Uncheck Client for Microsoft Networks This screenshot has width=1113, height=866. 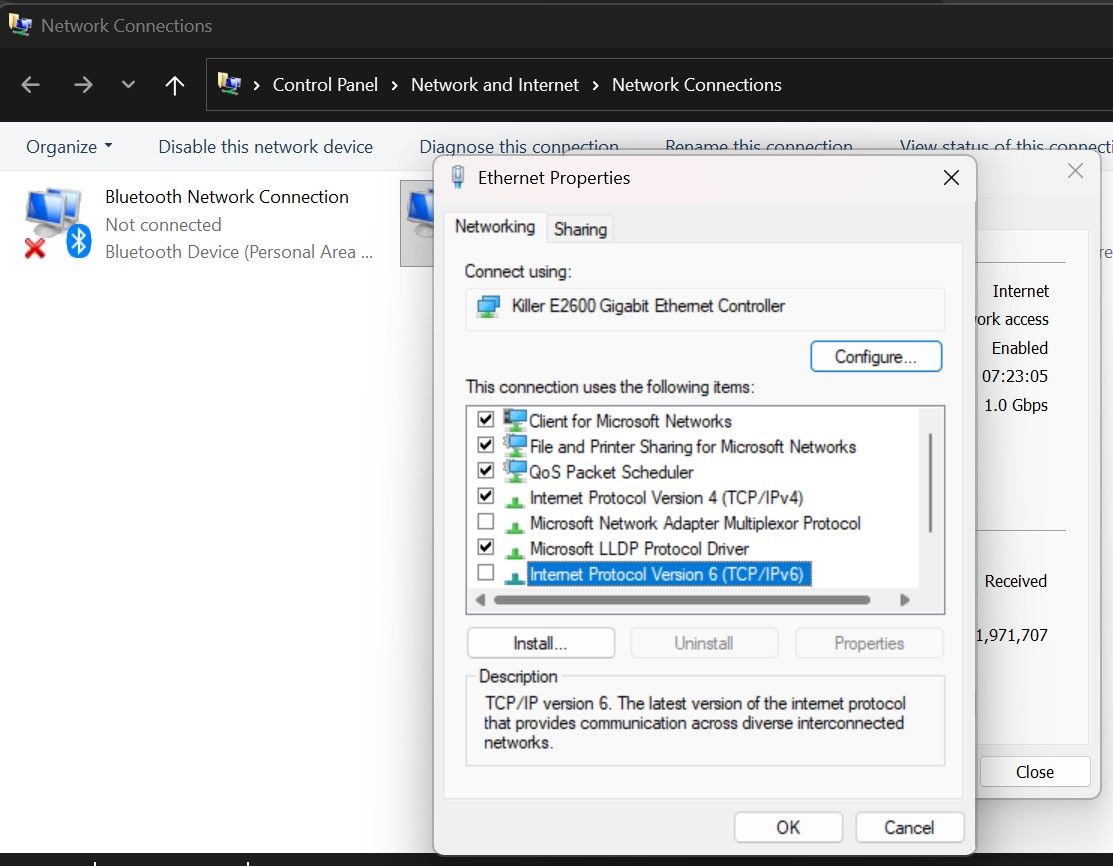click(x=486, y=420)
